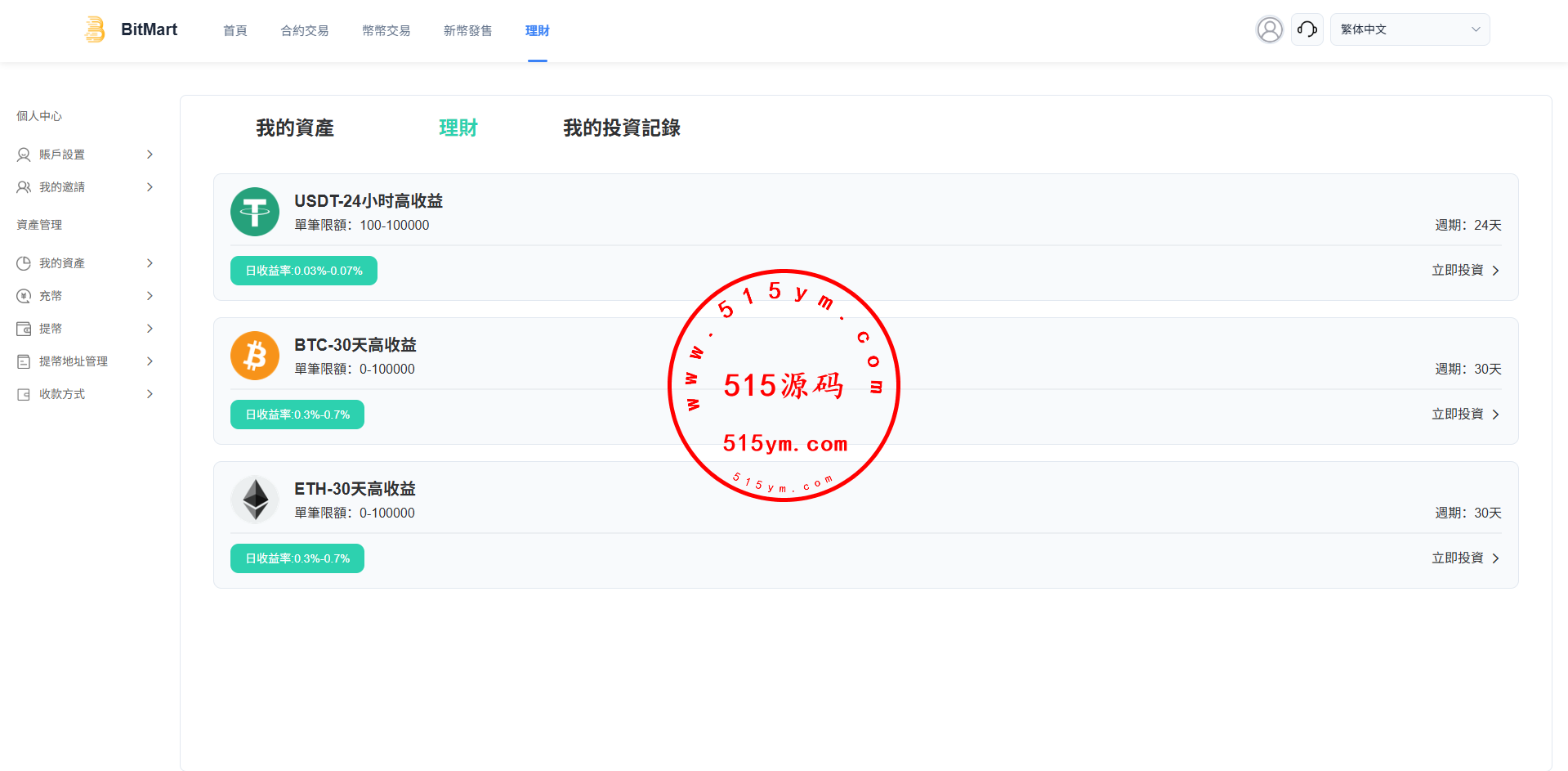
Task: Click 立即投資 for USDT-24小时高收益
Action: [x=1465, y=271]
